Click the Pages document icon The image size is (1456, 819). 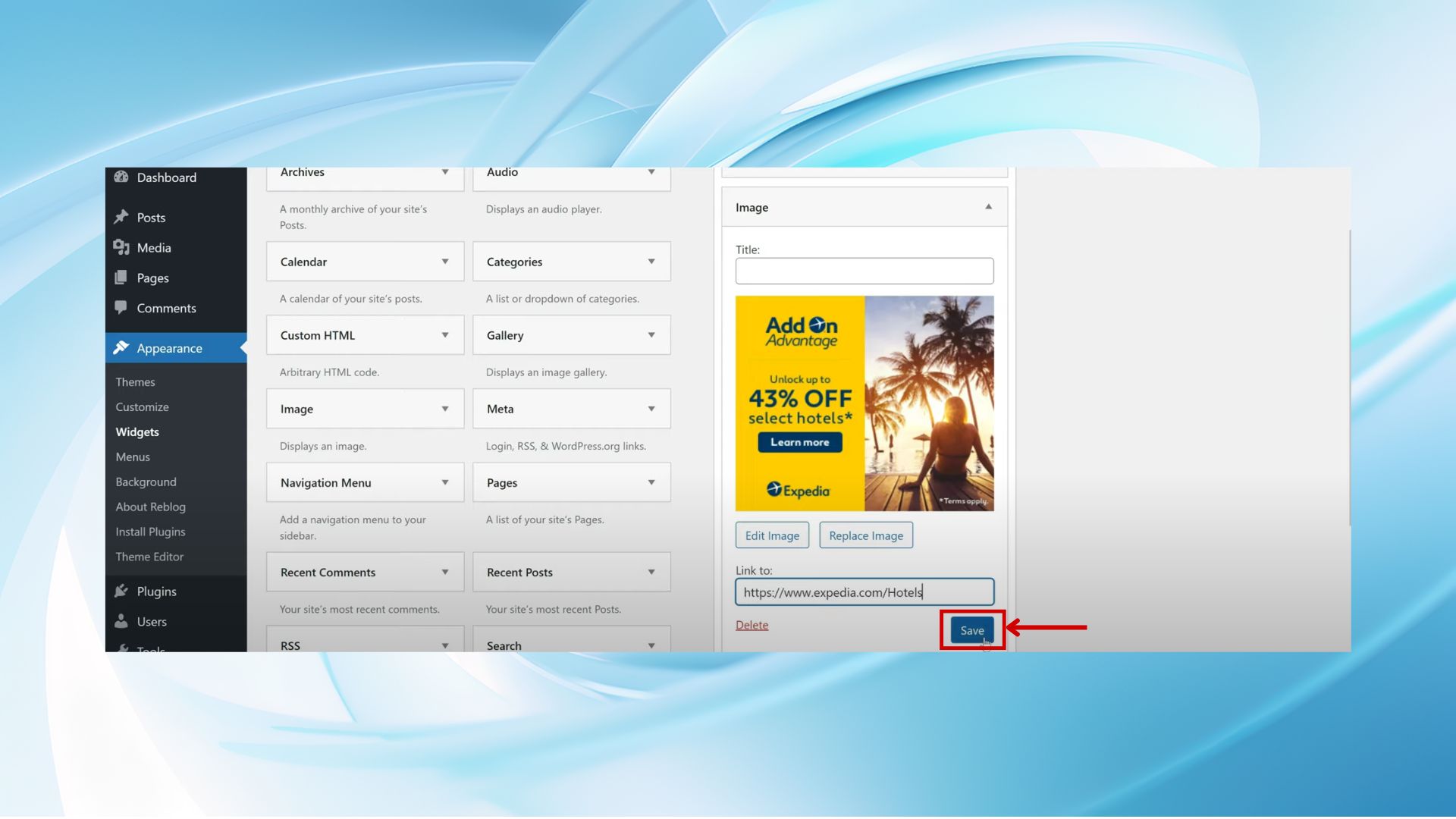(121, 278)
